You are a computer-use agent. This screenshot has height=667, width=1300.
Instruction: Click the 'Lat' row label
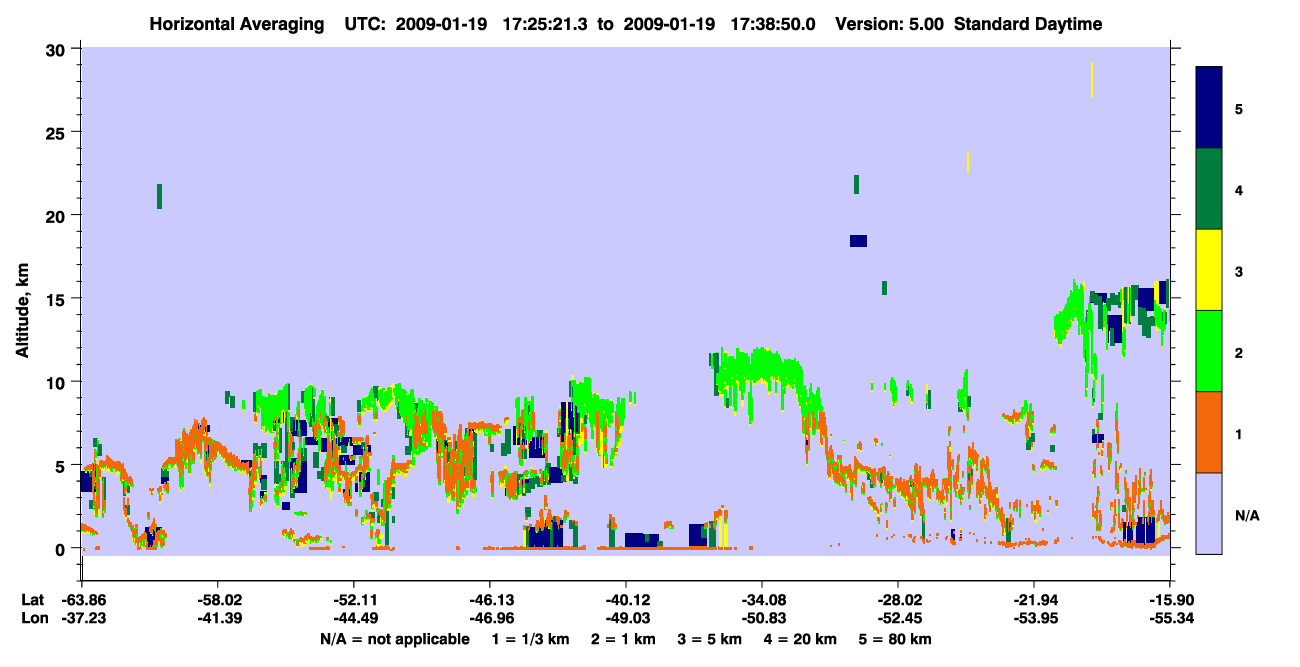tap(32, 600)
